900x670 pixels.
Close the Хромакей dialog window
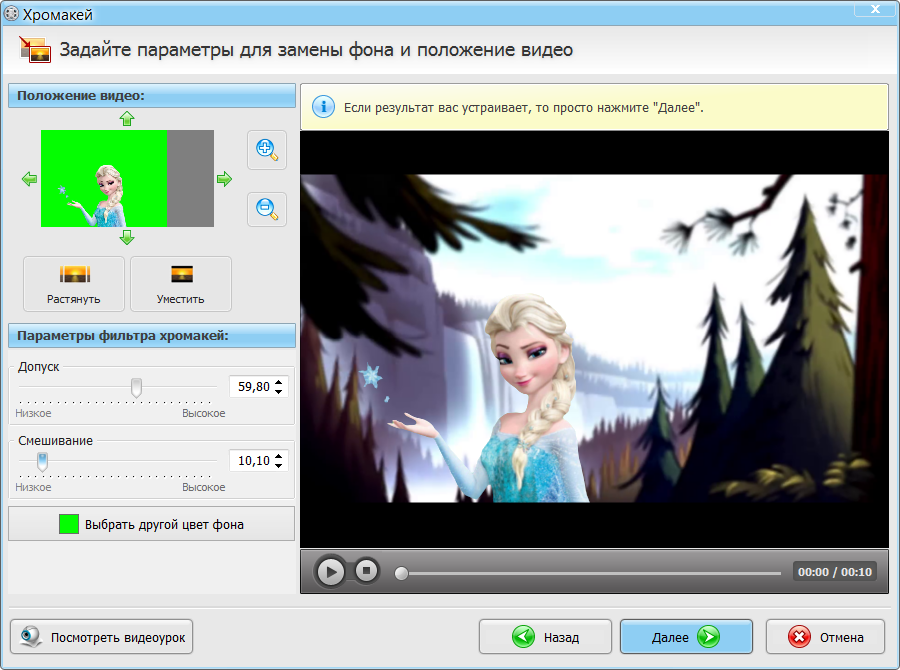tap(875, 9)
